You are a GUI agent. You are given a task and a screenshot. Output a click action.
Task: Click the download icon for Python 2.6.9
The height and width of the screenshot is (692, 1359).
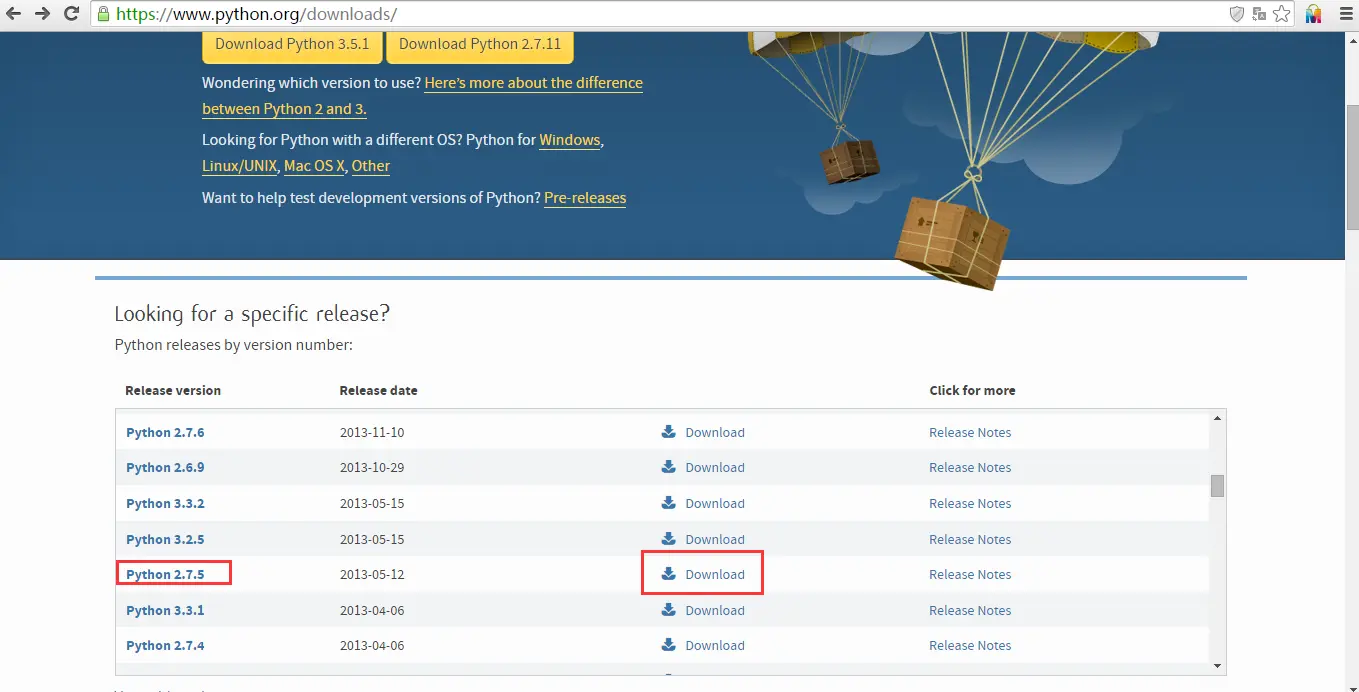669,467
